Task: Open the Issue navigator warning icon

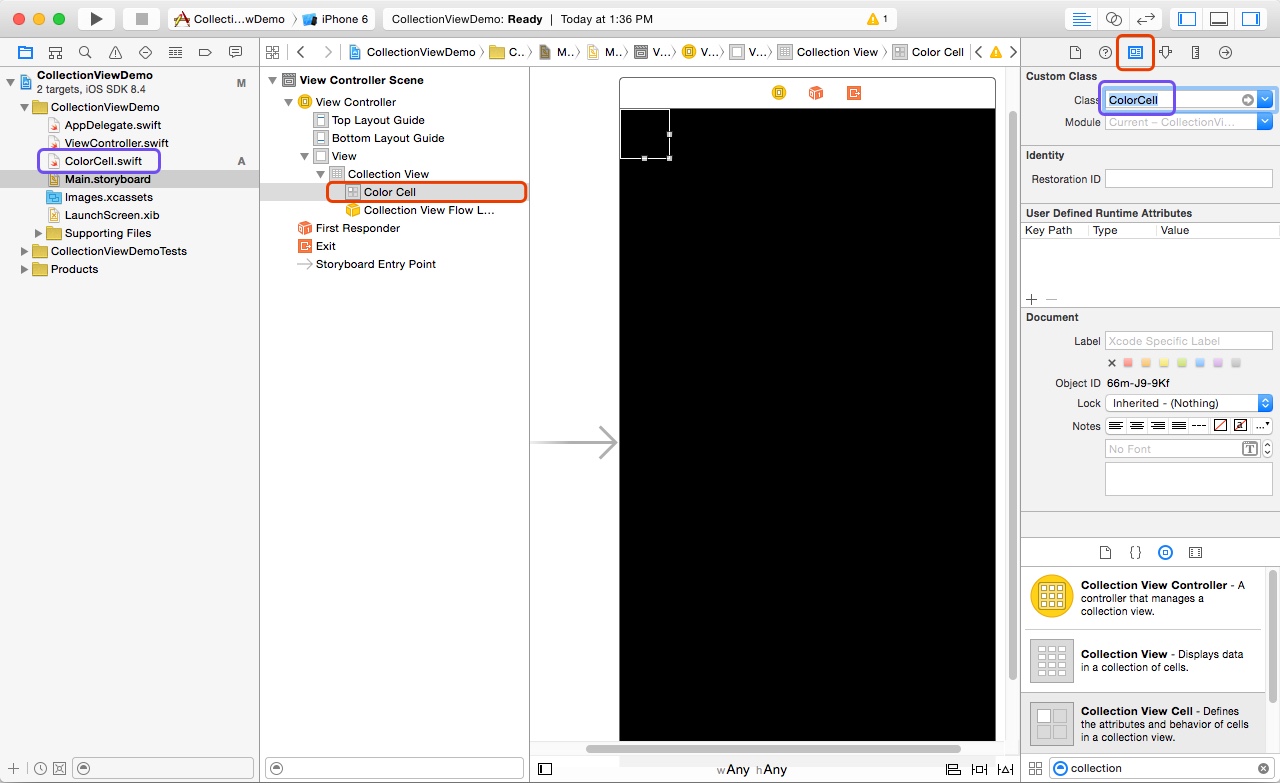Action: tap(116, 52)
